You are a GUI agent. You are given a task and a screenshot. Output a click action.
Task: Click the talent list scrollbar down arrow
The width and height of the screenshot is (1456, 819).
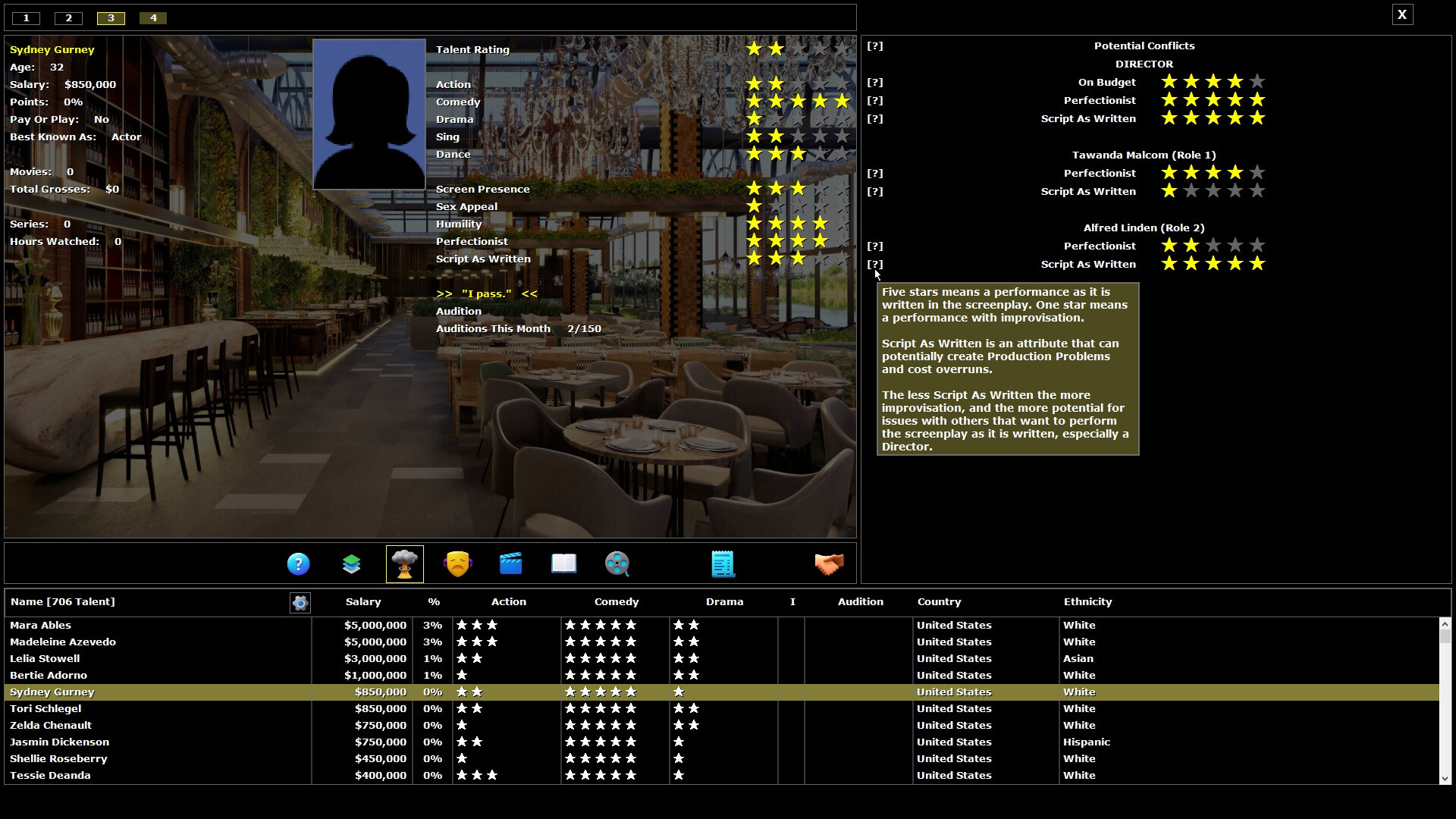[1445, 779]
